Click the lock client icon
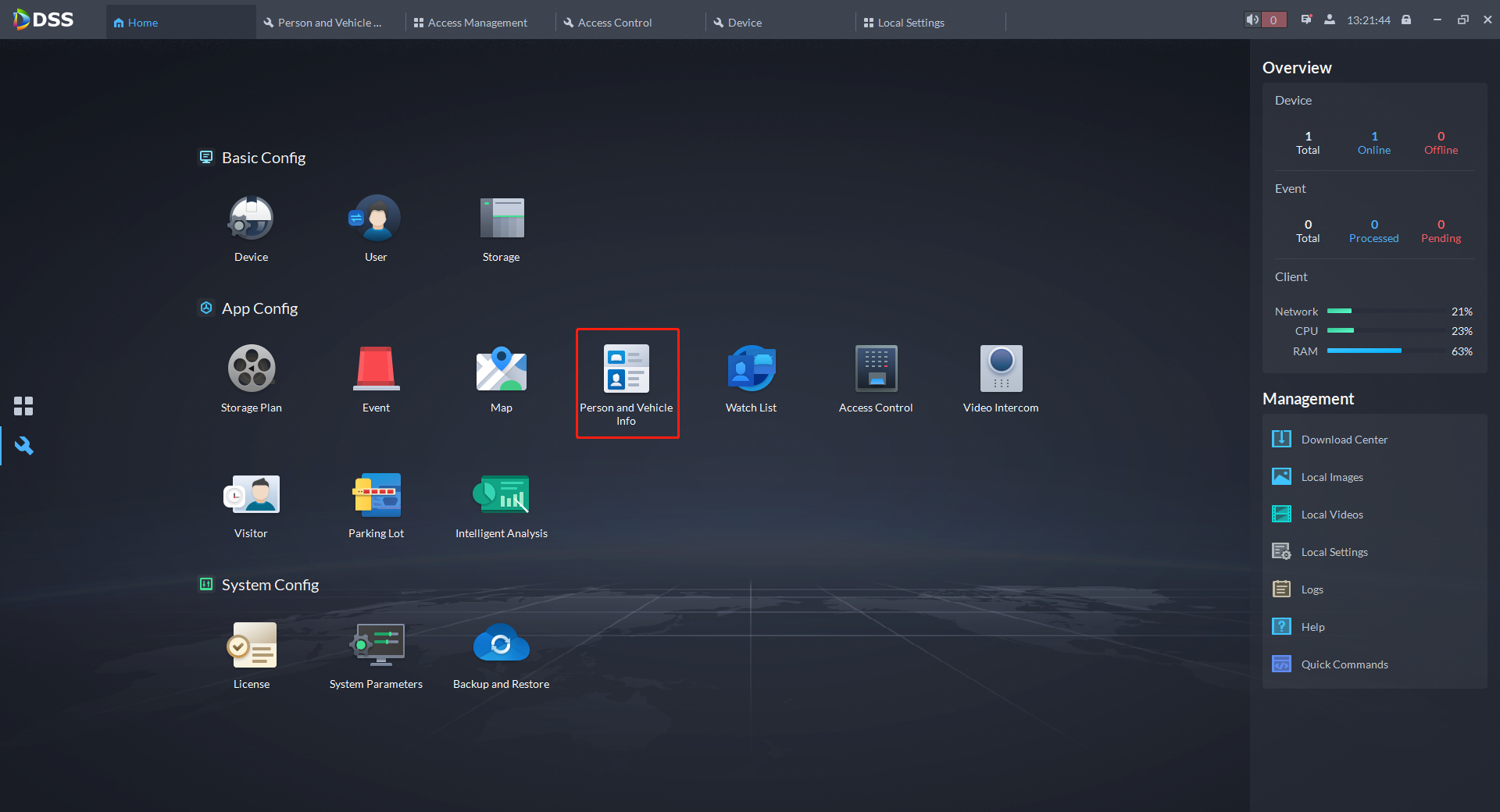1500x812 pixels. point(1406,20)
